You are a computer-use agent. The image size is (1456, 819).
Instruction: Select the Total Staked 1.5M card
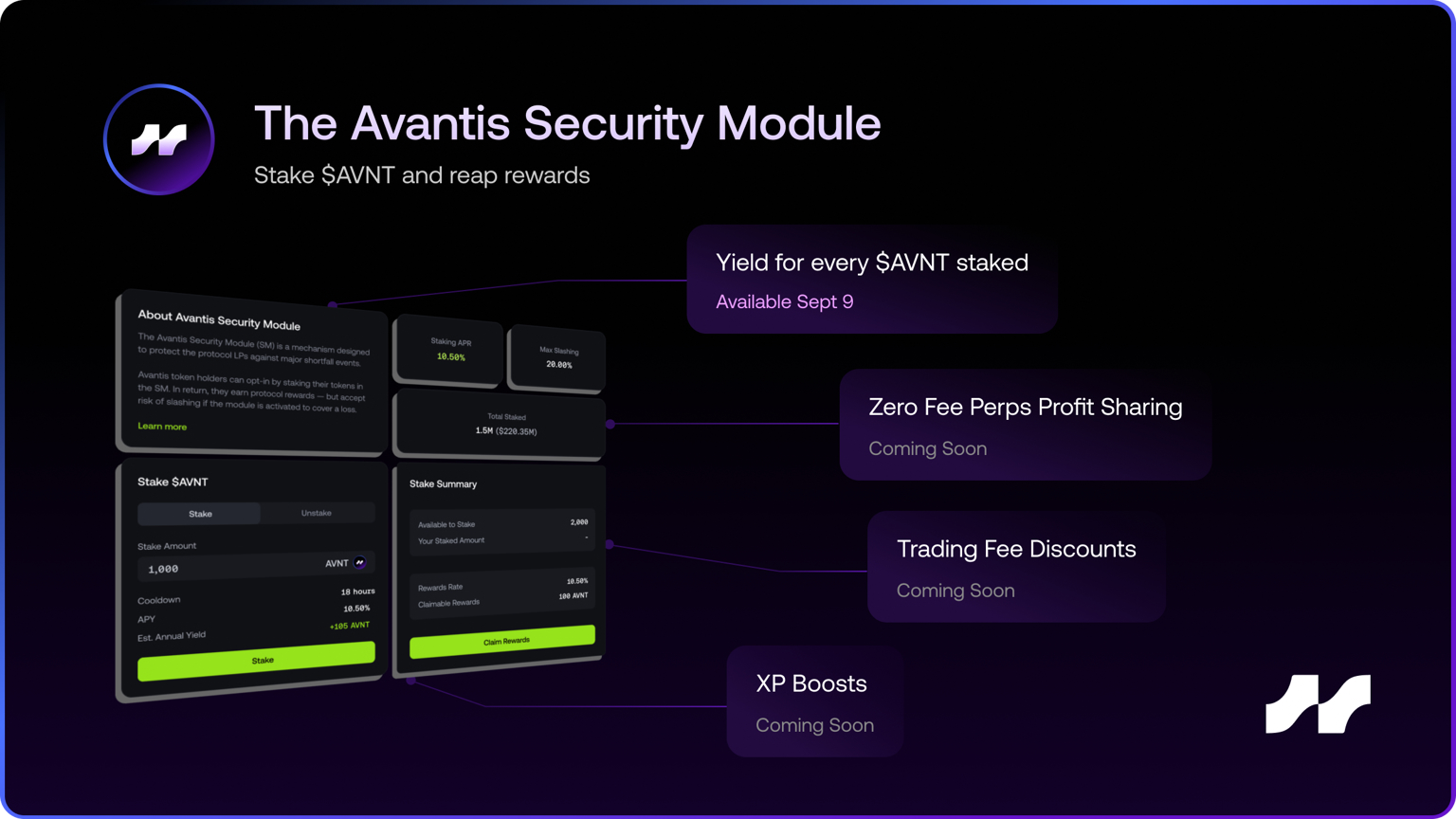tap(500, 425)
